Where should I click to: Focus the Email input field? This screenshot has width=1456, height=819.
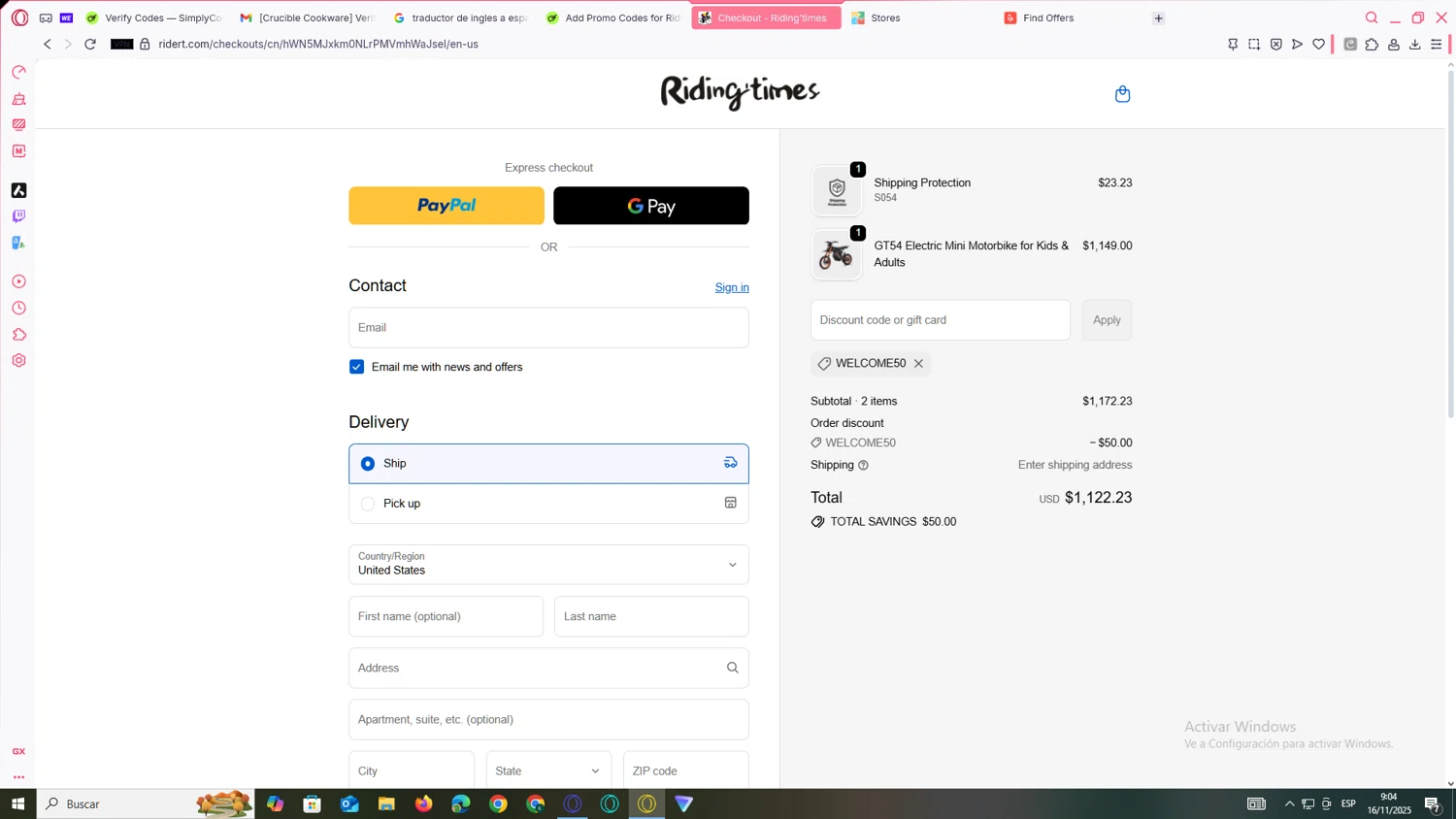tap(548, 328)
